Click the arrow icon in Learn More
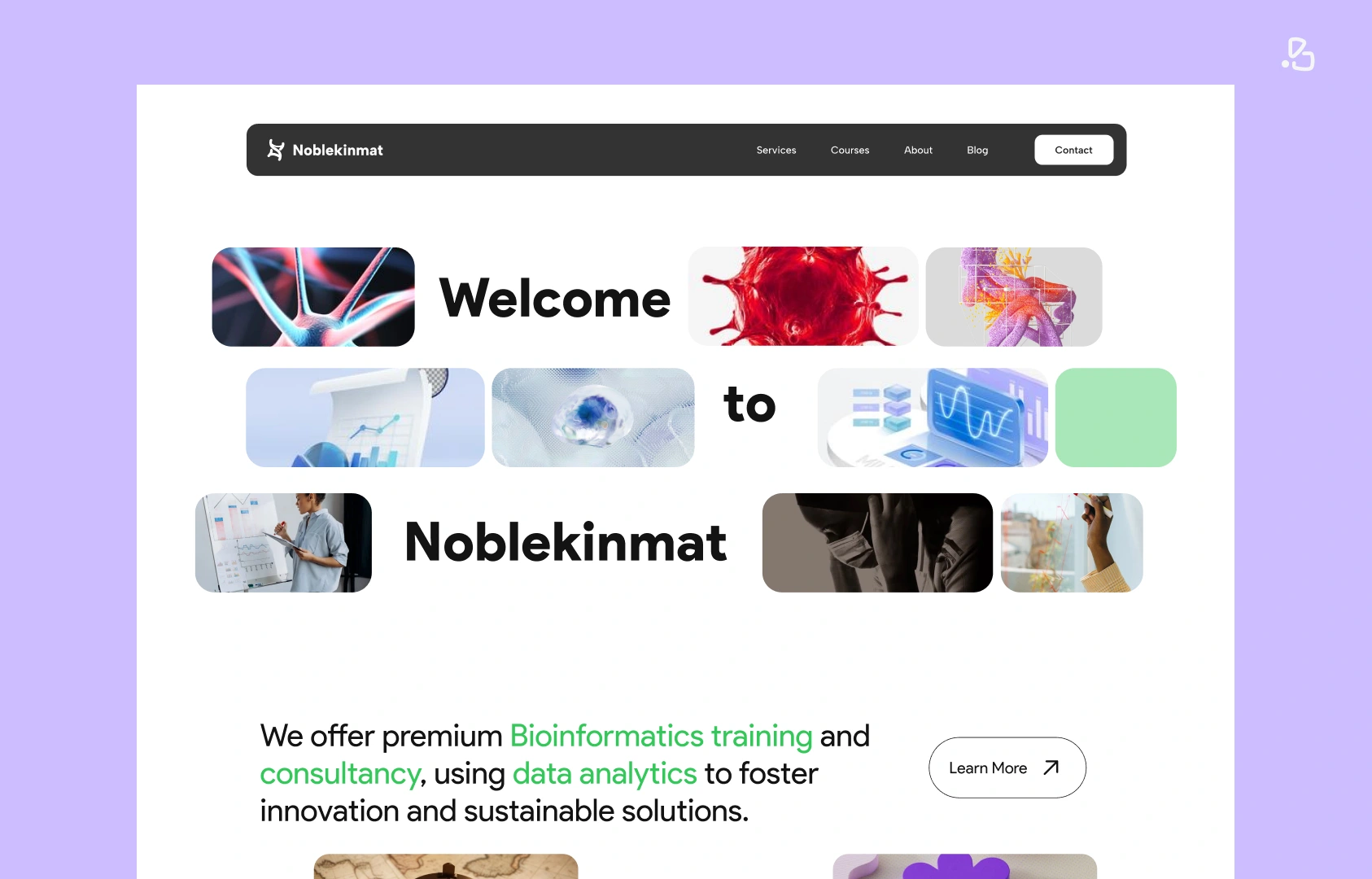Screen dimensions: 1372x879 [1051, 767]
